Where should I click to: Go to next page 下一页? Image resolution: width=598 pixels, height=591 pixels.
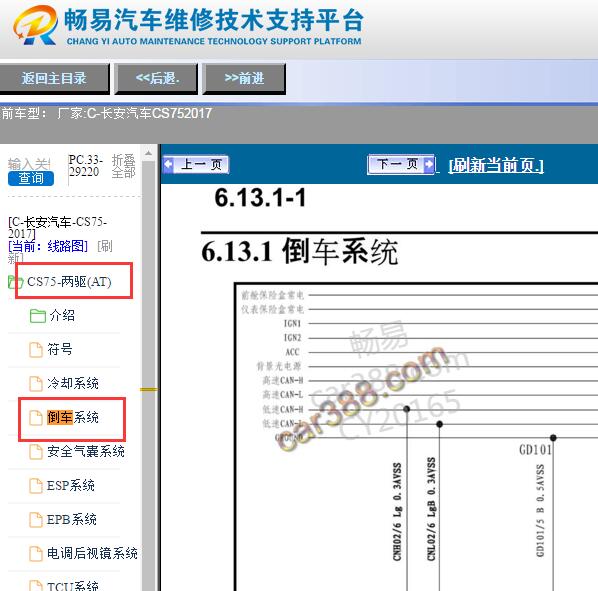click(x=401, y=165)
